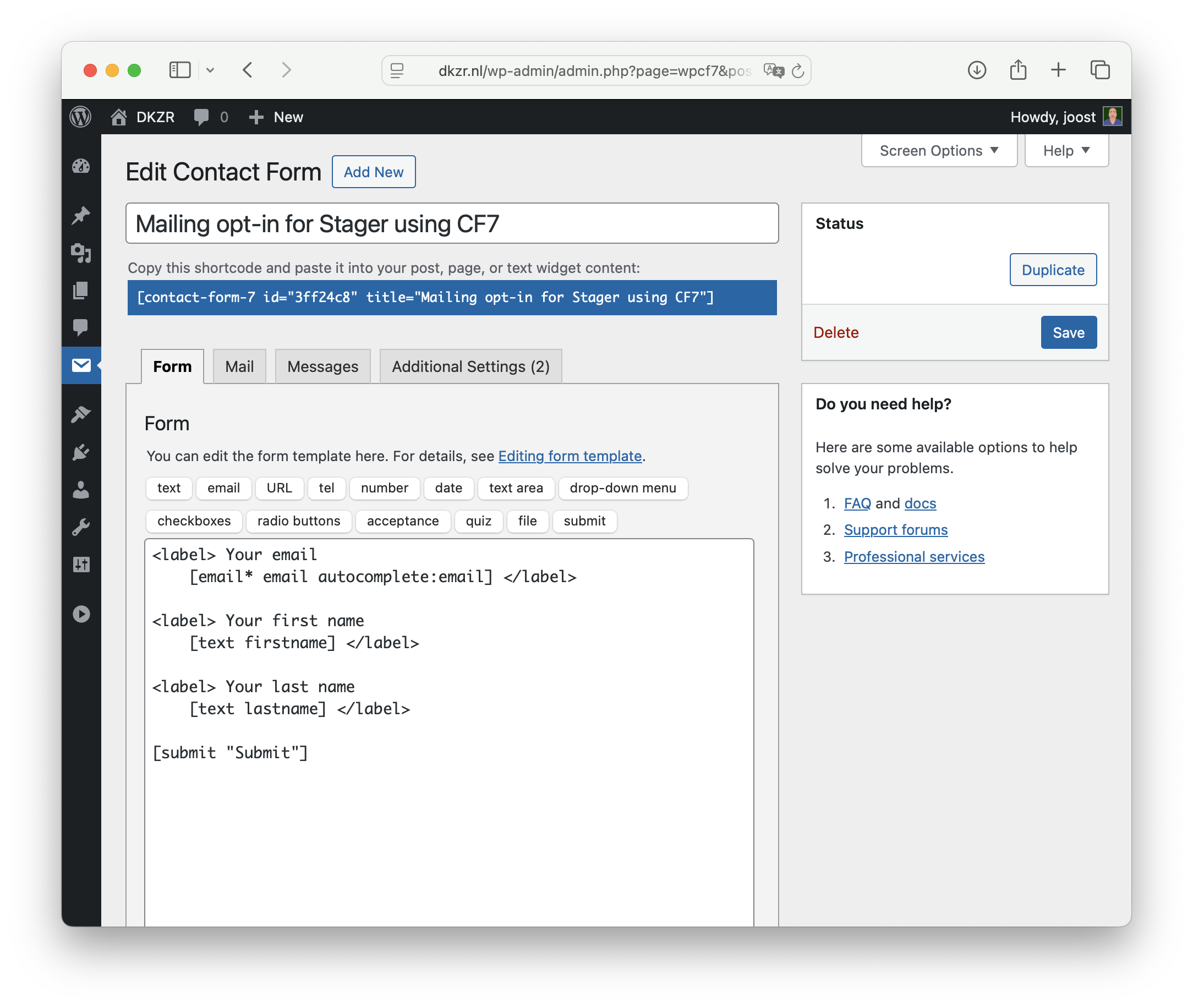Insert a text area tag

tap(516, 488)
